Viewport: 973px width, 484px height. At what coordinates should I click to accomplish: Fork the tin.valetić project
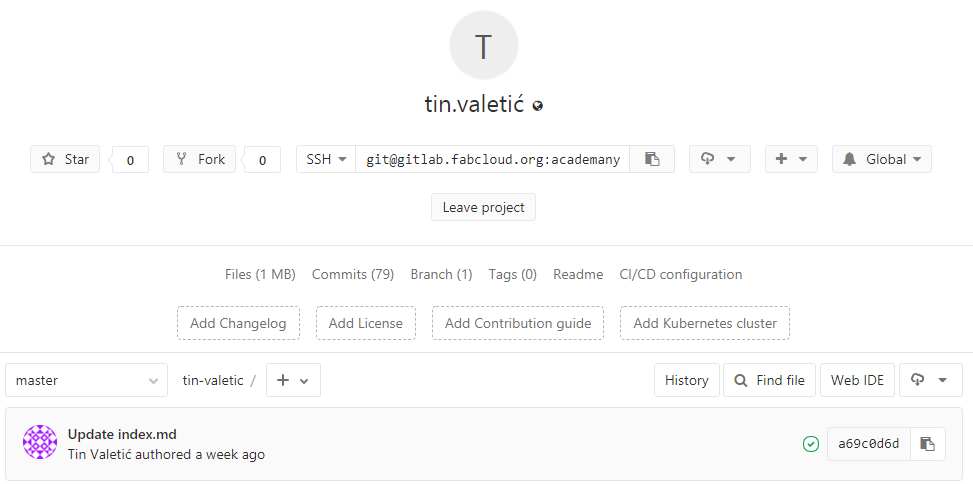(x=200, y=159)
